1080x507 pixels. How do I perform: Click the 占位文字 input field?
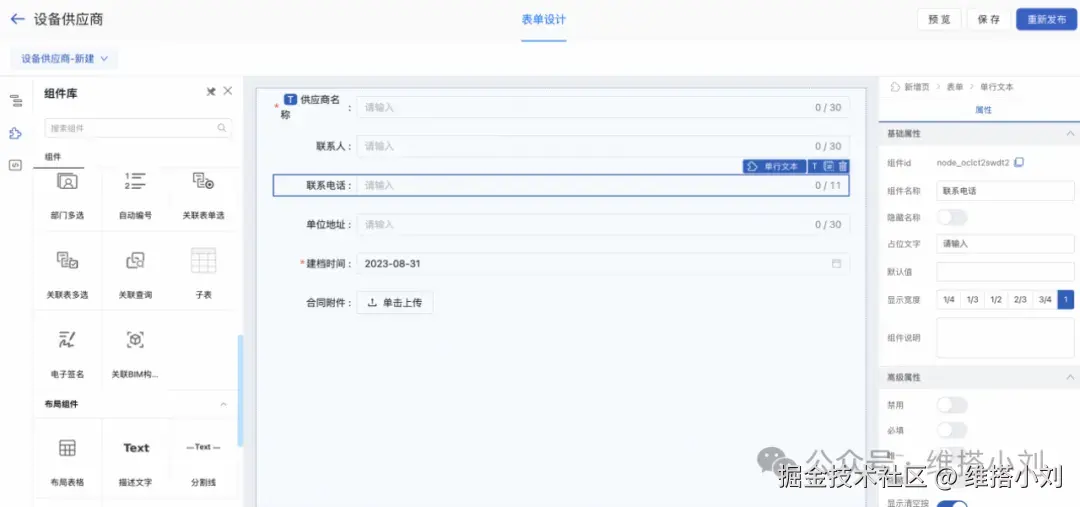(1005, 244)
